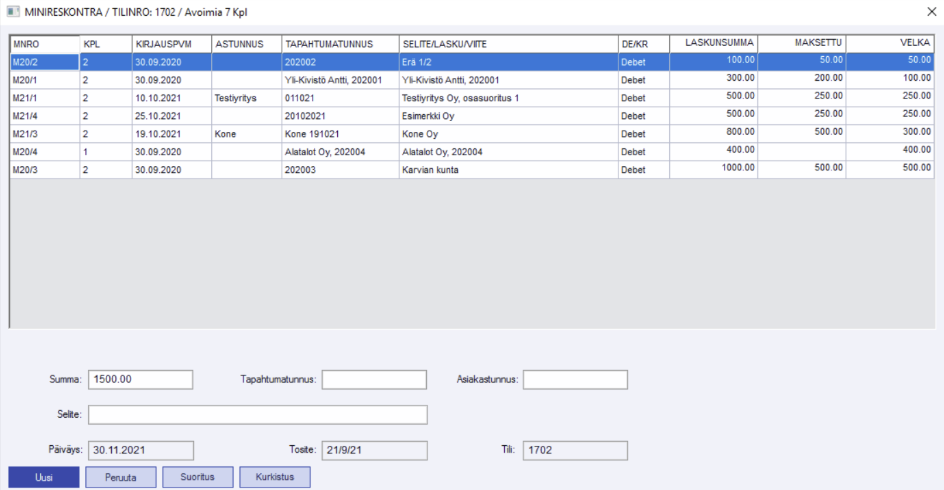Image resolution: width=944 pixels, height=490 pixels.
Task: Click the Kurkistus button
Action: 275,477
